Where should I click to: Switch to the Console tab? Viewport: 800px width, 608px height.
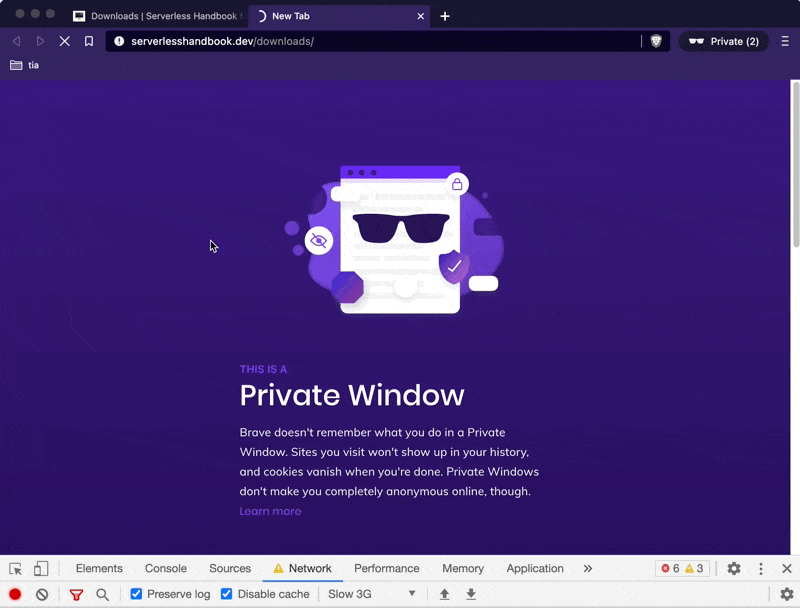point(166,569)
